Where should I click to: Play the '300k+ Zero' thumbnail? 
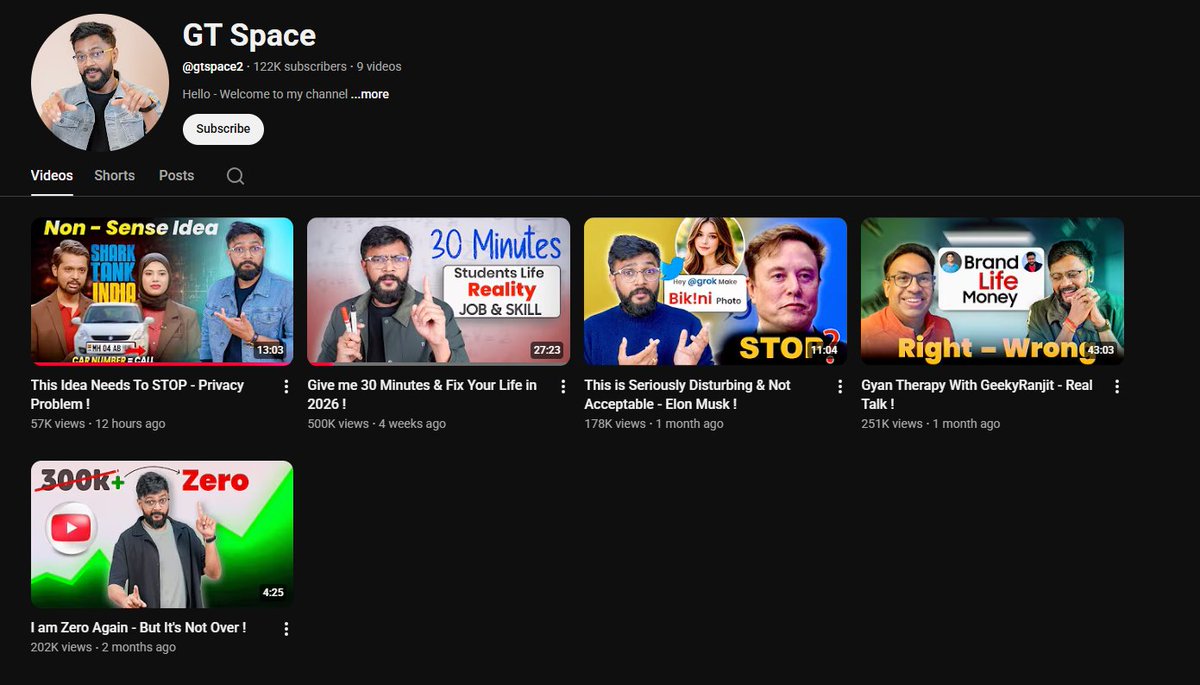tap(162, 534)
